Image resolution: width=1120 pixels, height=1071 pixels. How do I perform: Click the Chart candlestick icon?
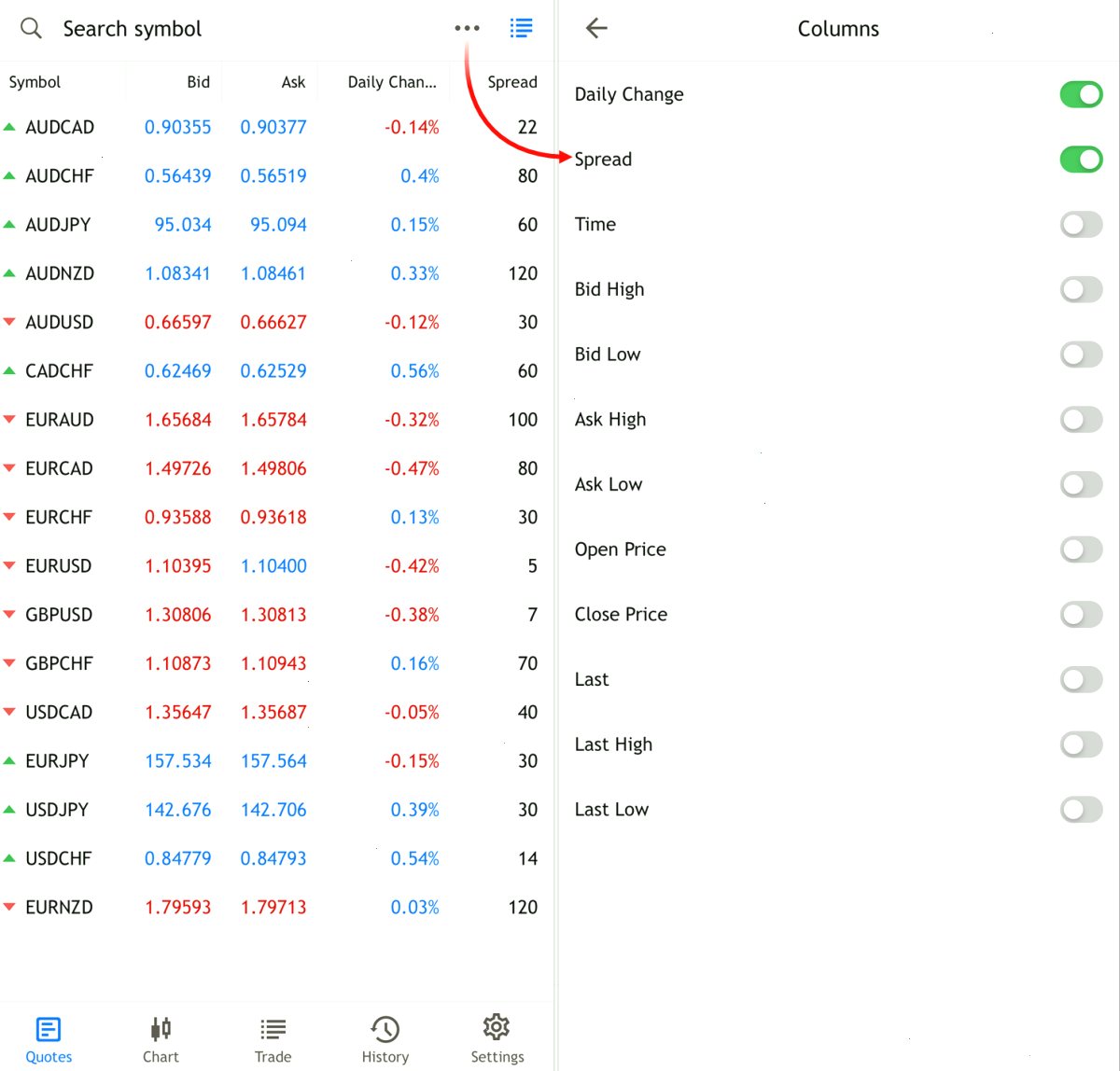161,1029
